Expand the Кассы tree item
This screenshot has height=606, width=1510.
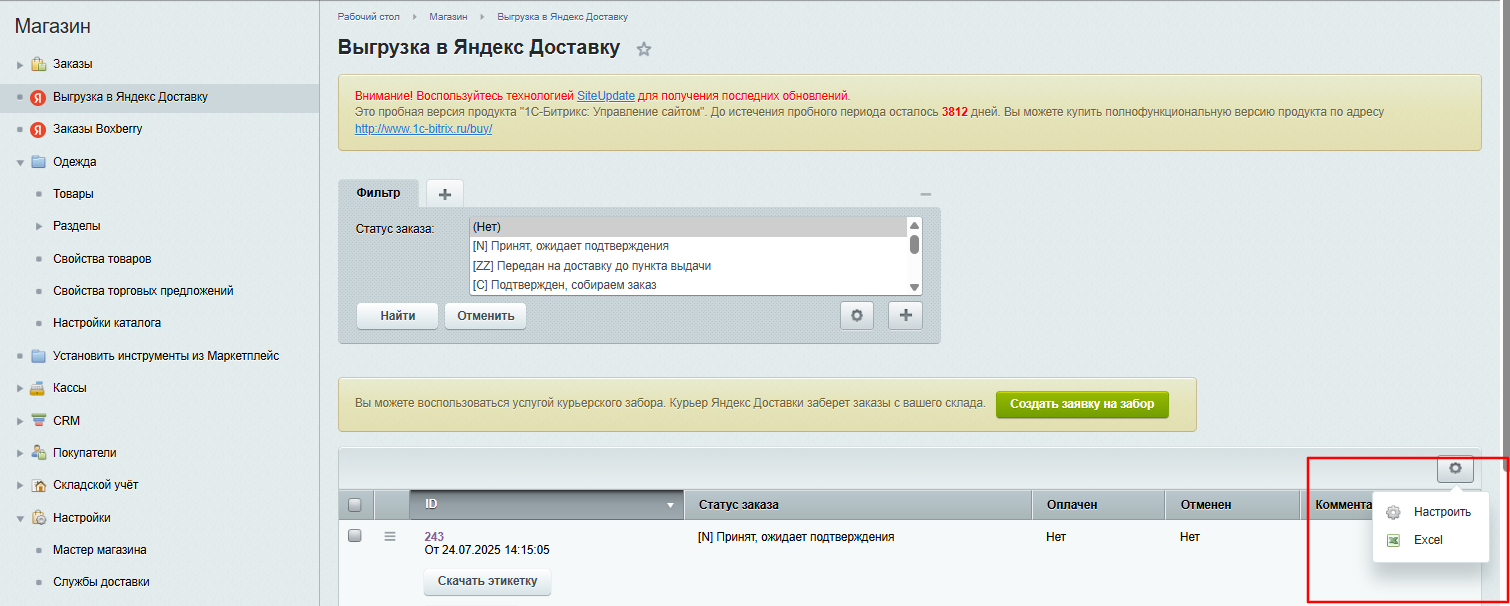coord(20,388)
